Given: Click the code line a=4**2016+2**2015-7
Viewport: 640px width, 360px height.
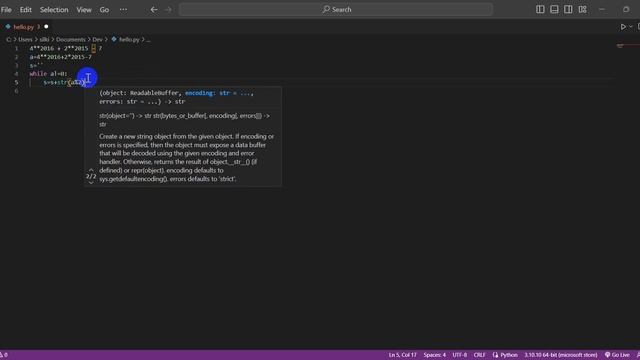Looking at the screenshot, I should pos(60,57).
